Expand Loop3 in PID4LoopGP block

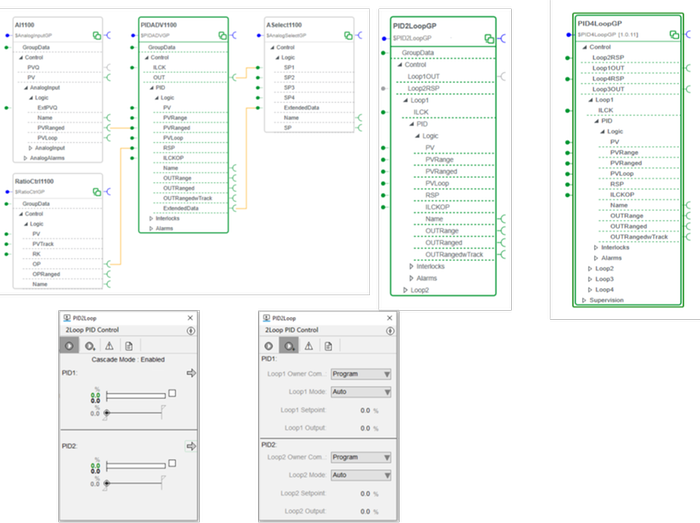tap(590, 279)
